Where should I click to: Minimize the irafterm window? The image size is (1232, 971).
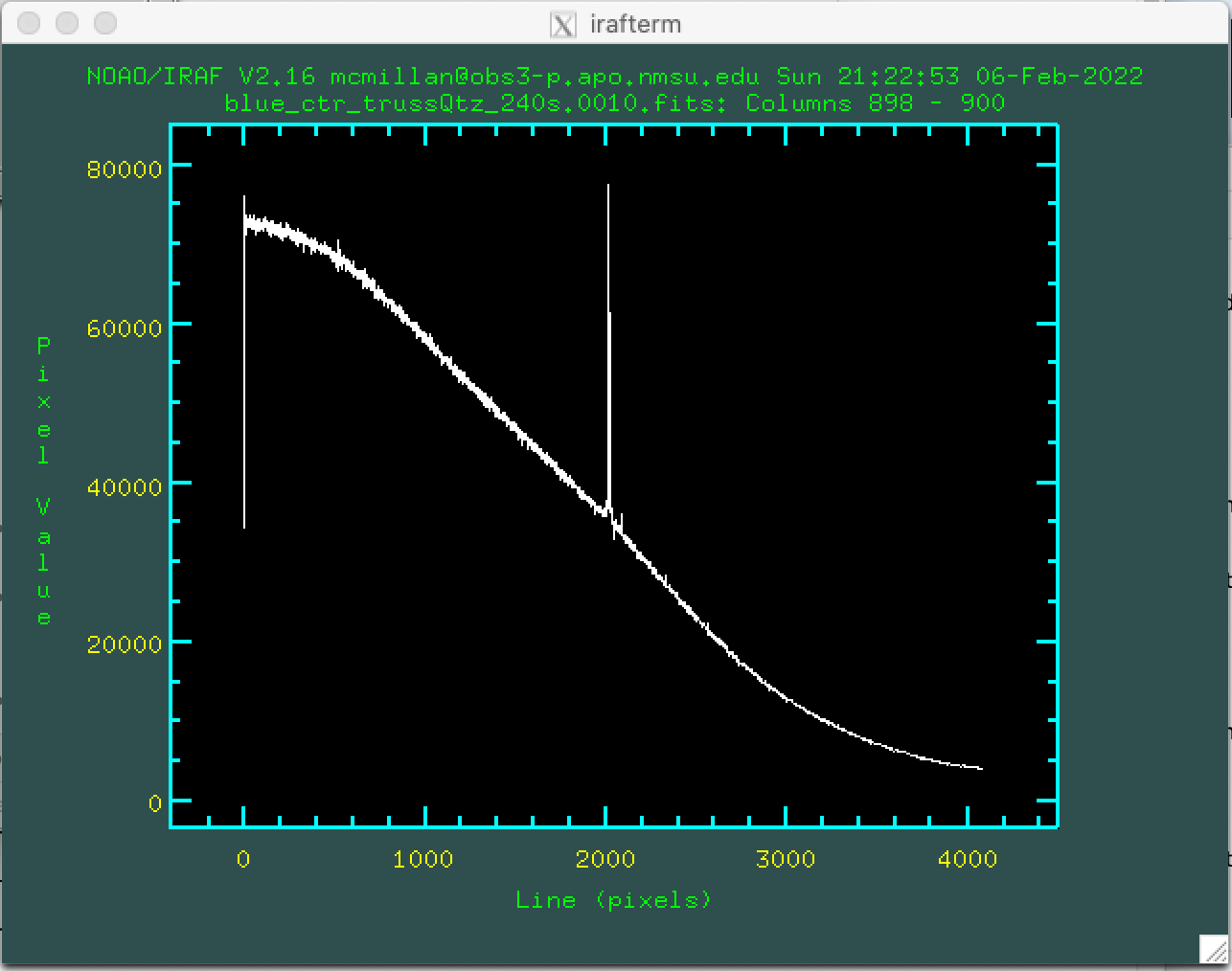coord(67,23)
